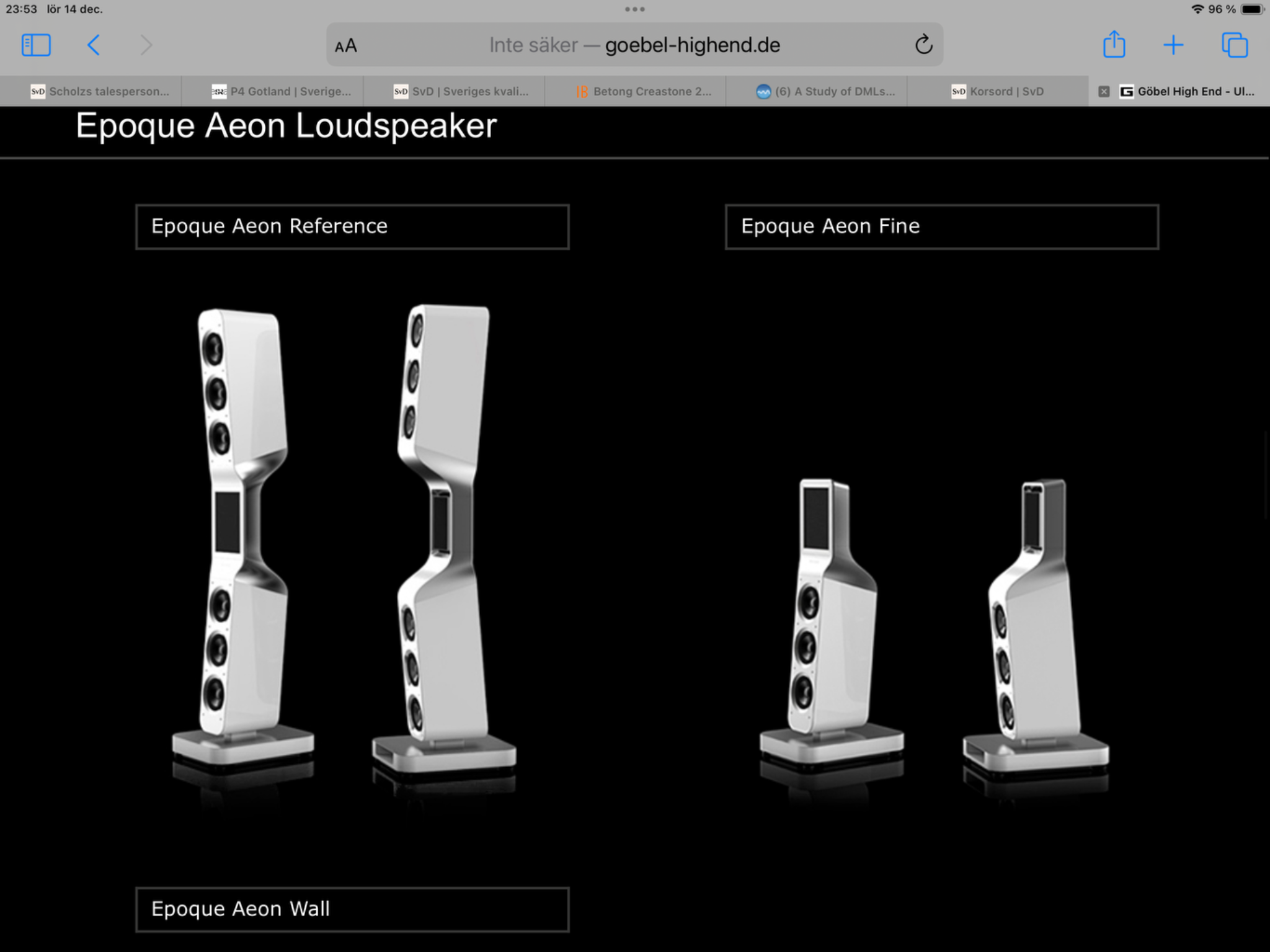Screen dimensions: 1270x952
Task: Click the Epoque Aeon Reference rear-view speaker image
Action: [x=444, y=540]
